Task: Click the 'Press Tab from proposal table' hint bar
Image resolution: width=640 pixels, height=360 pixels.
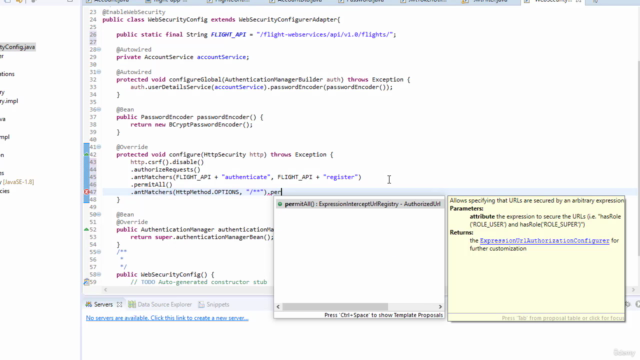Action: pos(562,318)
